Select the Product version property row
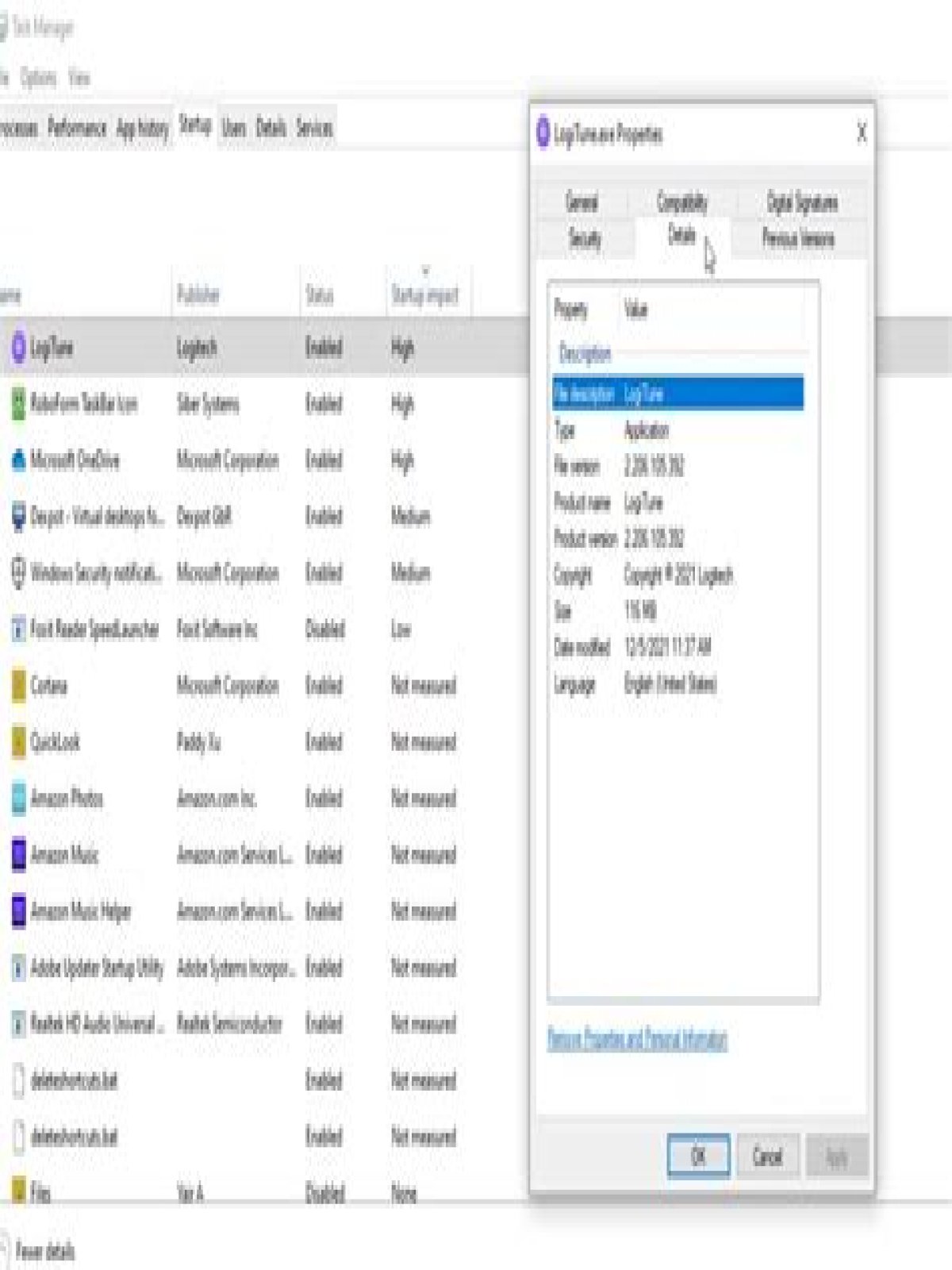The width and height of the screenshot is (952, 1270). click(678, 539)
